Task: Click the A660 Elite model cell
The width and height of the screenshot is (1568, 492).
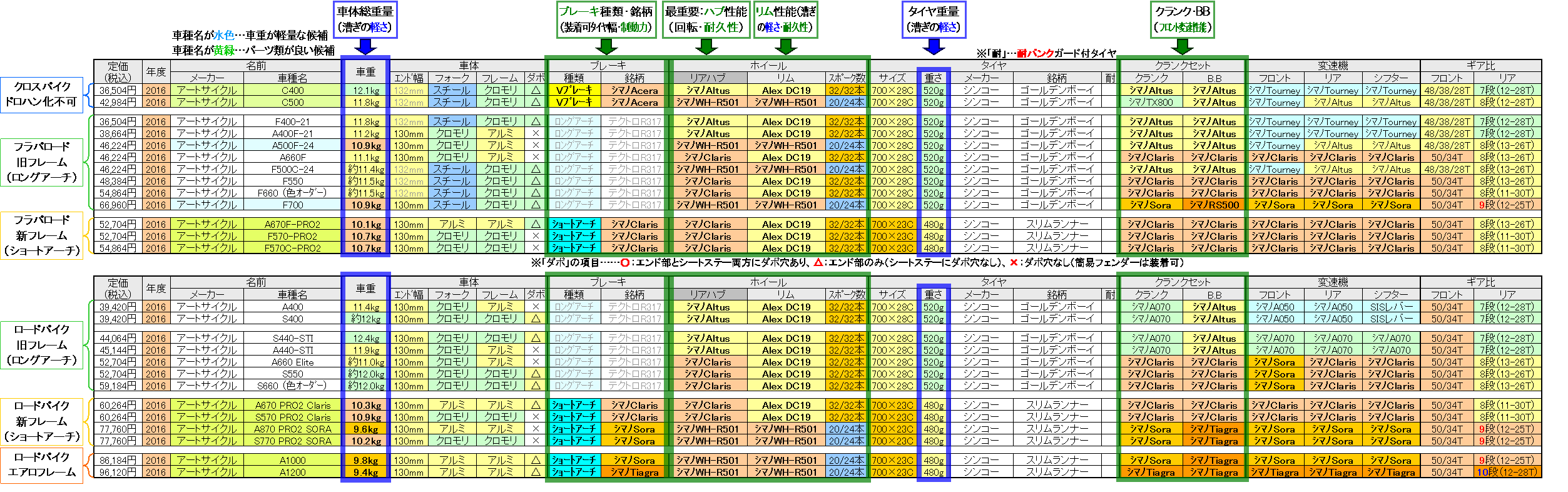Action: (292, 362)
